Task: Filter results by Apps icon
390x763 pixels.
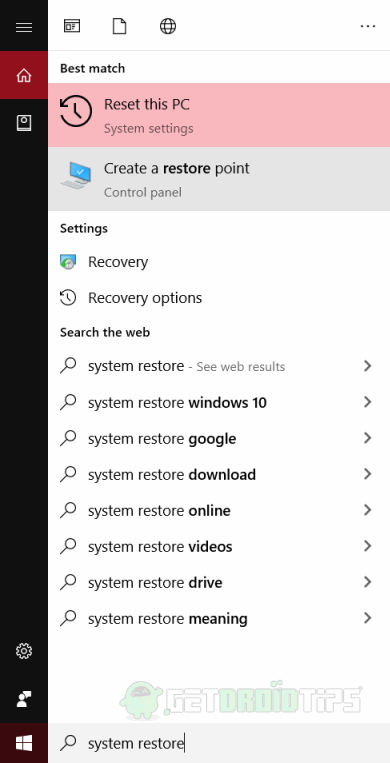Action: pyautogui.click(x=72, y=26)
